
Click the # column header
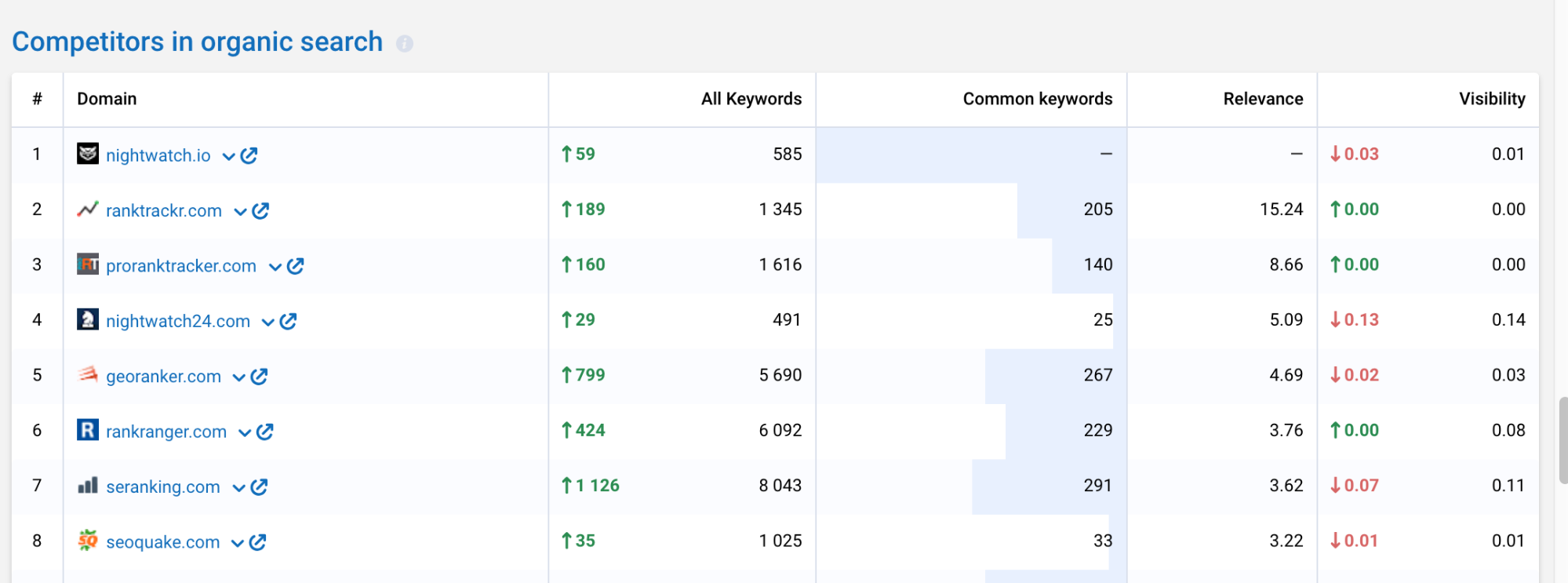click(x=37, y=99)
